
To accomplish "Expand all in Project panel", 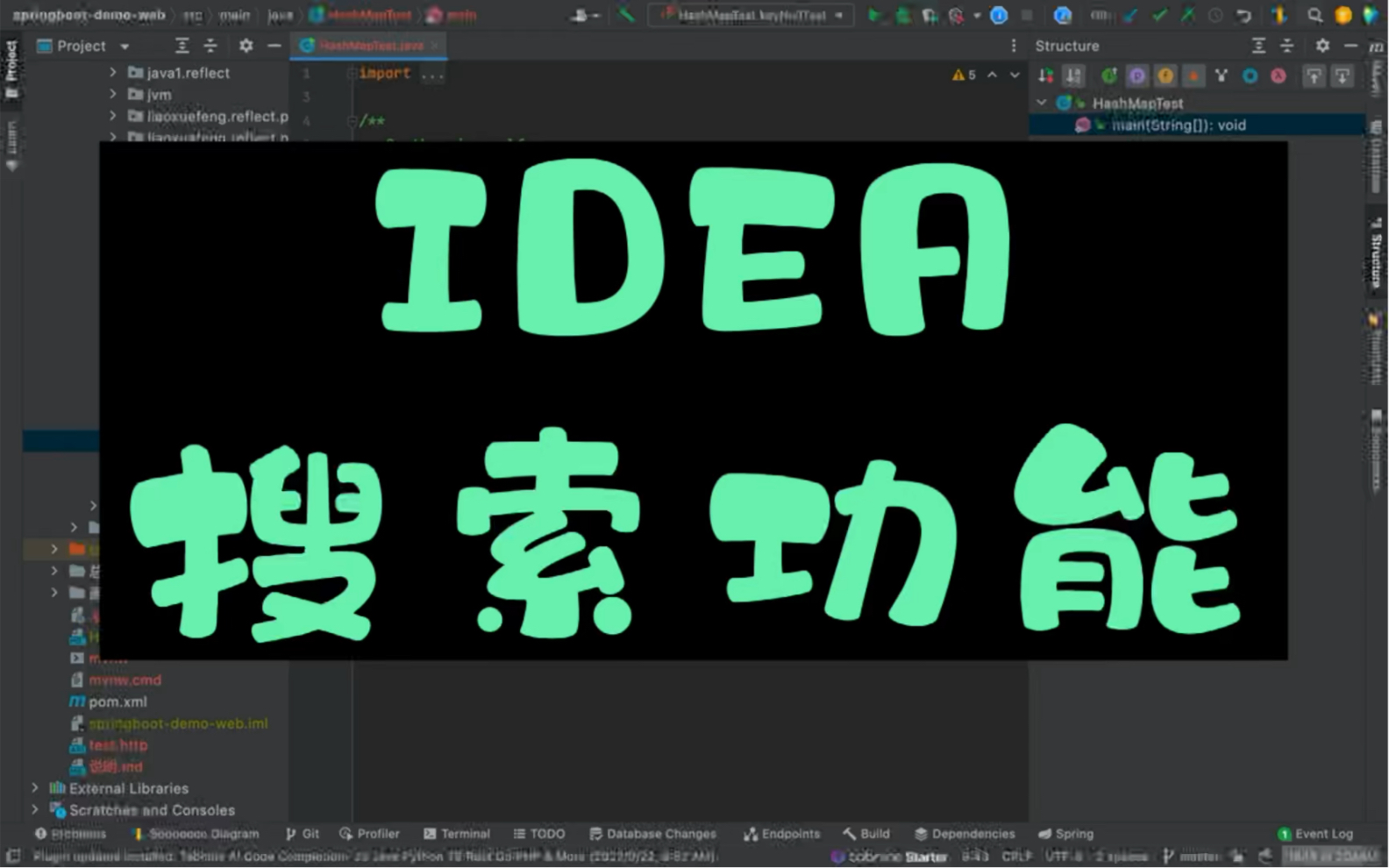I will coord(182,46).
